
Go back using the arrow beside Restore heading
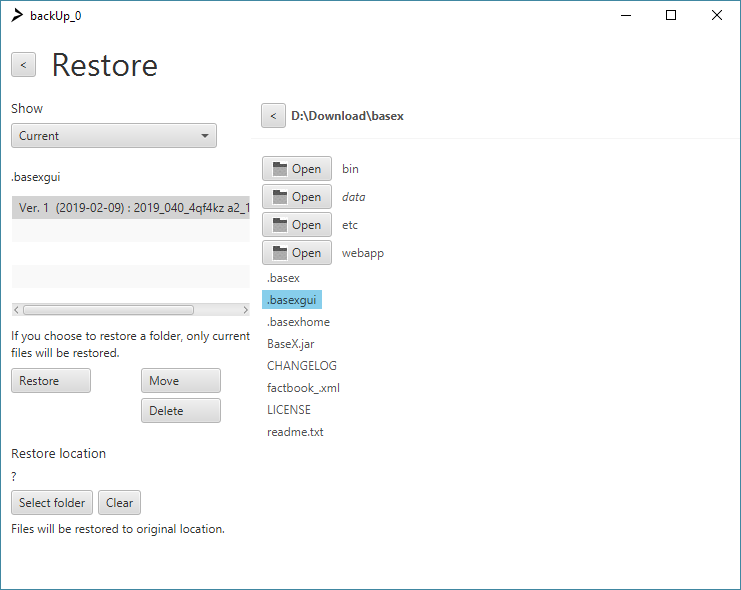pos(23,65)
